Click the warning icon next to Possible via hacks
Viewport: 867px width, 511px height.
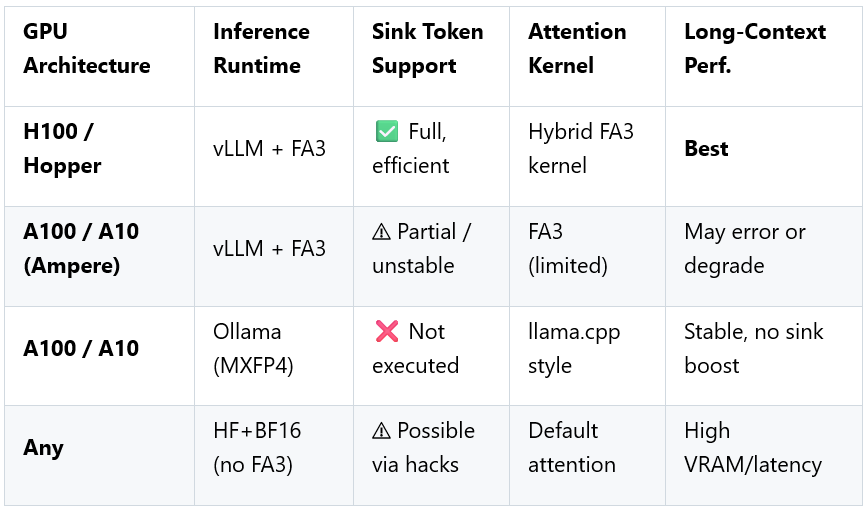[x=382, y=431]
